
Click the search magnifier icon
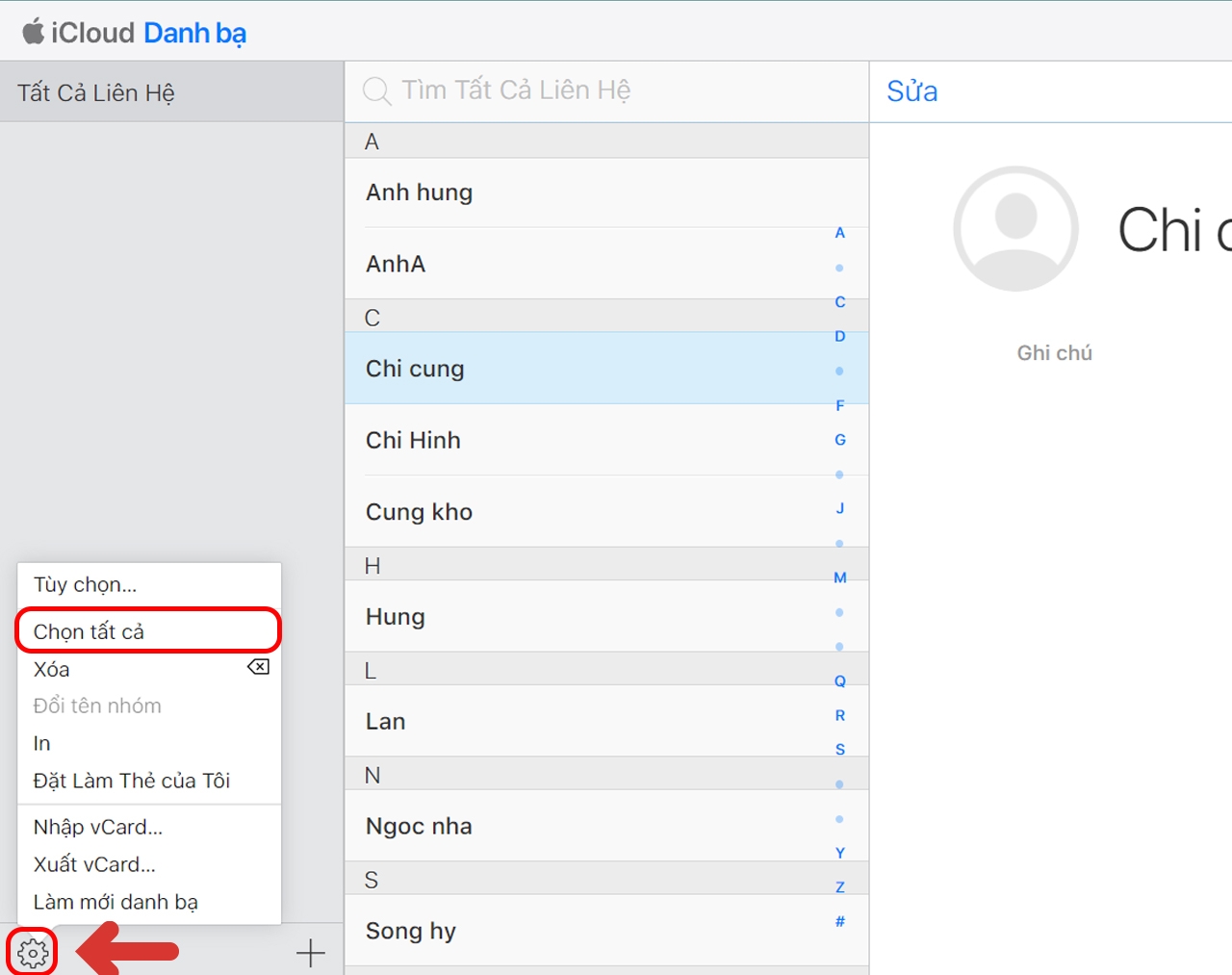point(376,91)
